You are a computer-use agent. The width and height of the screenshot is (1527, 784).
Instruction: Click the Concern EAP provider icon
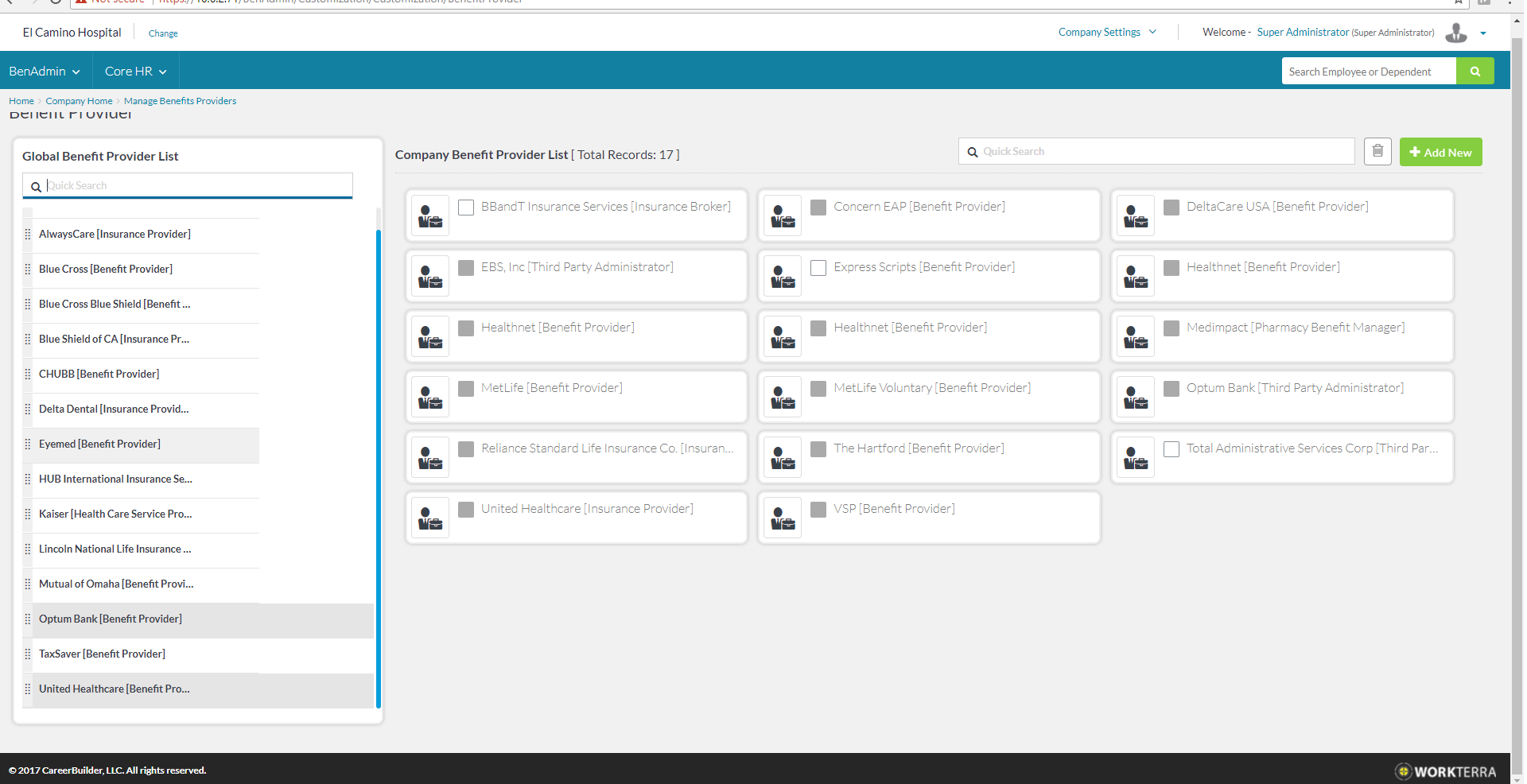click(783, 216)
